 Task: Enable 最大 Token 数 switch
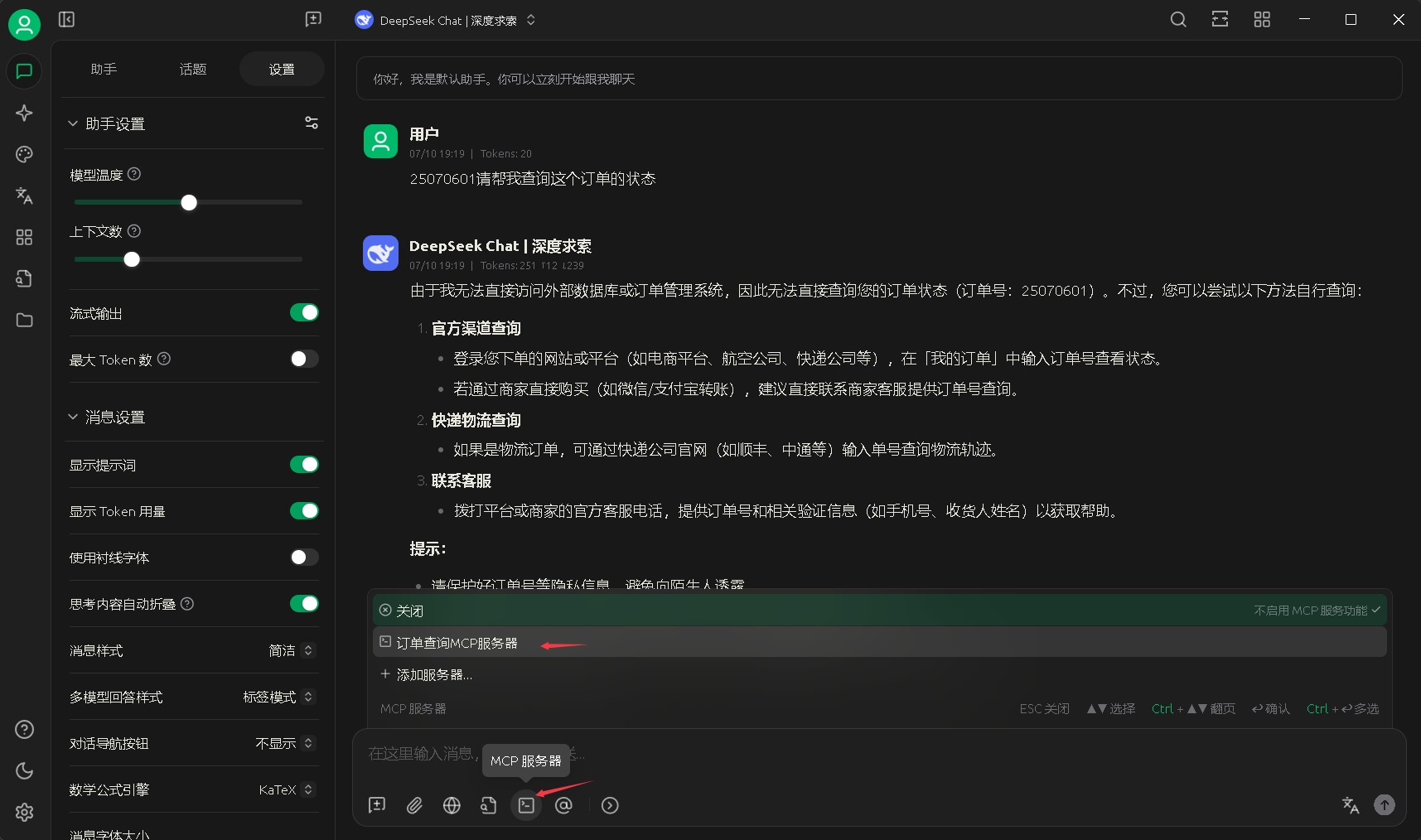pyautogui.click(x=304, y=359)
